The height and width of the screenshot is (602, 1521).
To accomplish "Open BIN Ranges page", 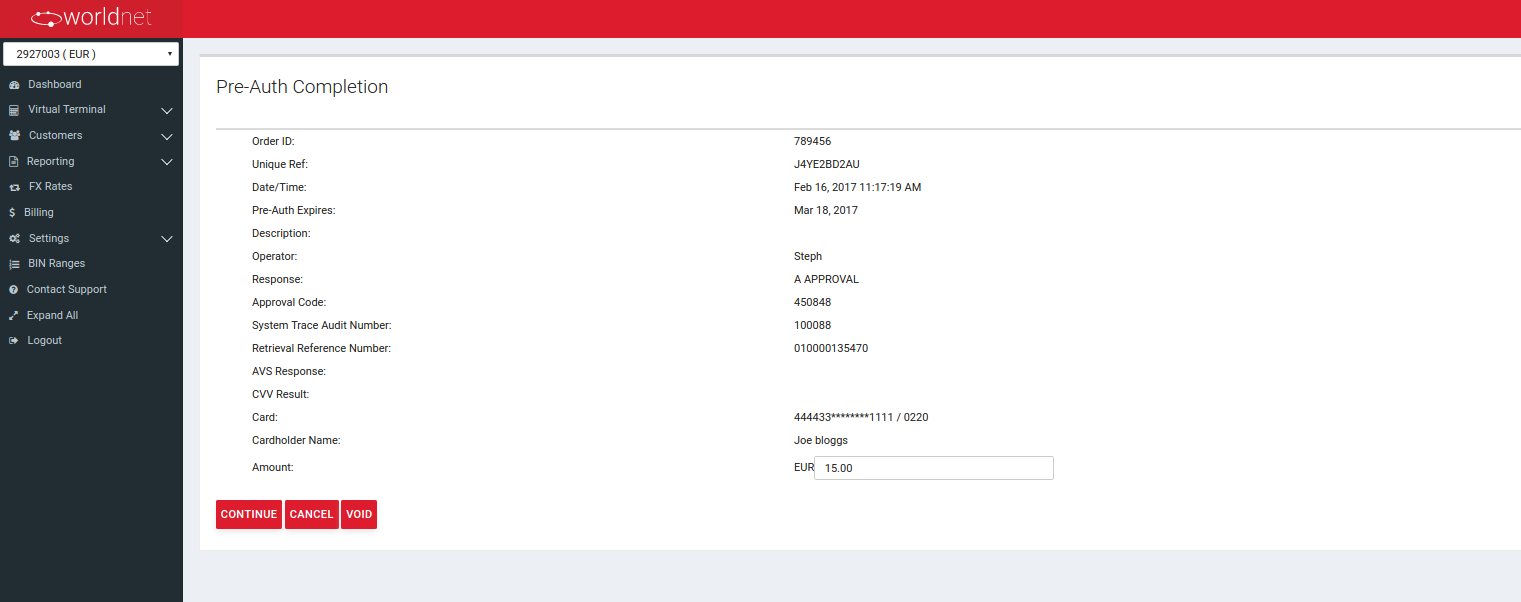I will [57, 264].
